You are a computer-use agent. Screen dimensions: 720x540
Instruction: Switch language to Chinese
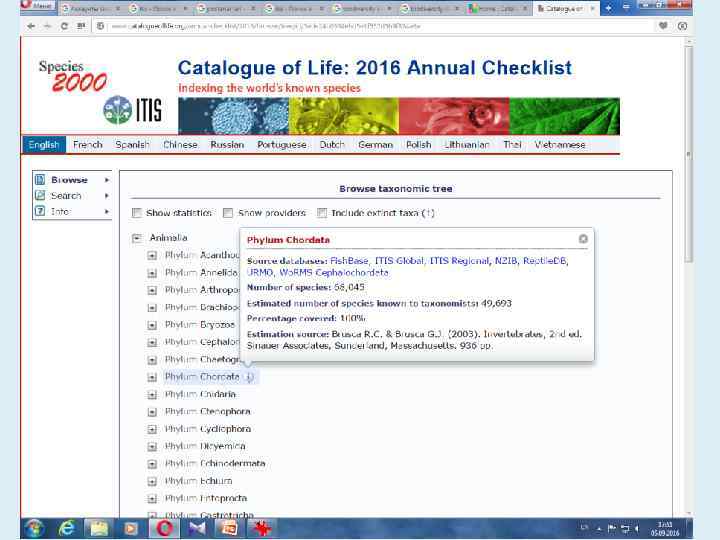(180, 145)
